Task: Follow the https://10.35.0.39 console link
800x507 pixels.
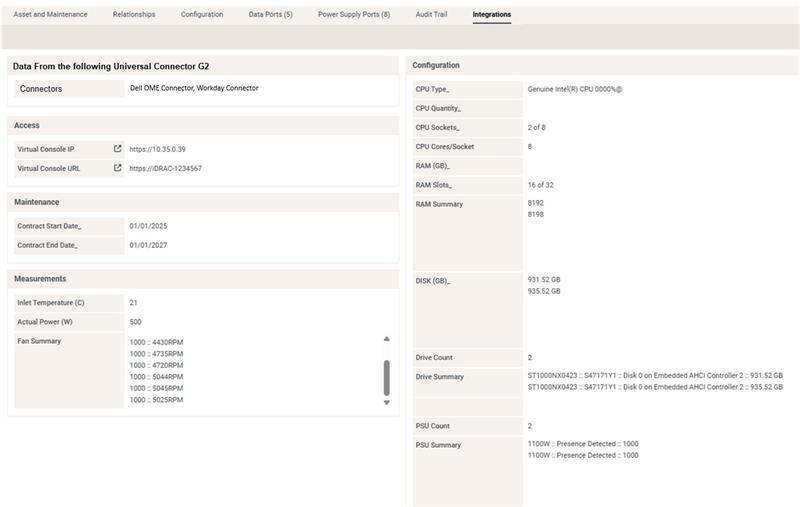Action: 157,149
